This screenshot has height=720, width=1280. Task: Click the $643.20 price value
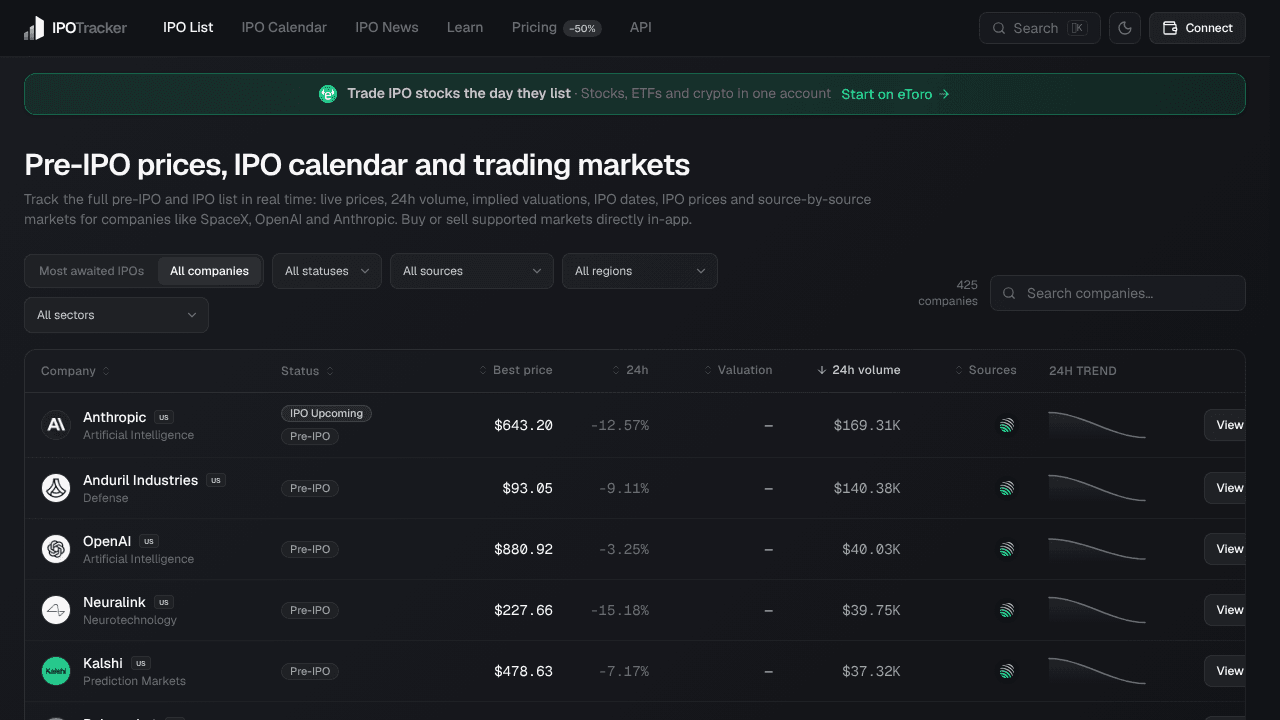coord(523,425)
